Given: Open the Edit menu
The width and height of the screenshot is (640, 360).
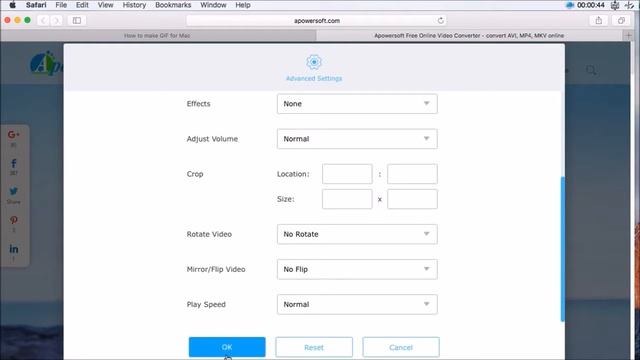Looking at the screenshot, I should (x=82, y=5).
